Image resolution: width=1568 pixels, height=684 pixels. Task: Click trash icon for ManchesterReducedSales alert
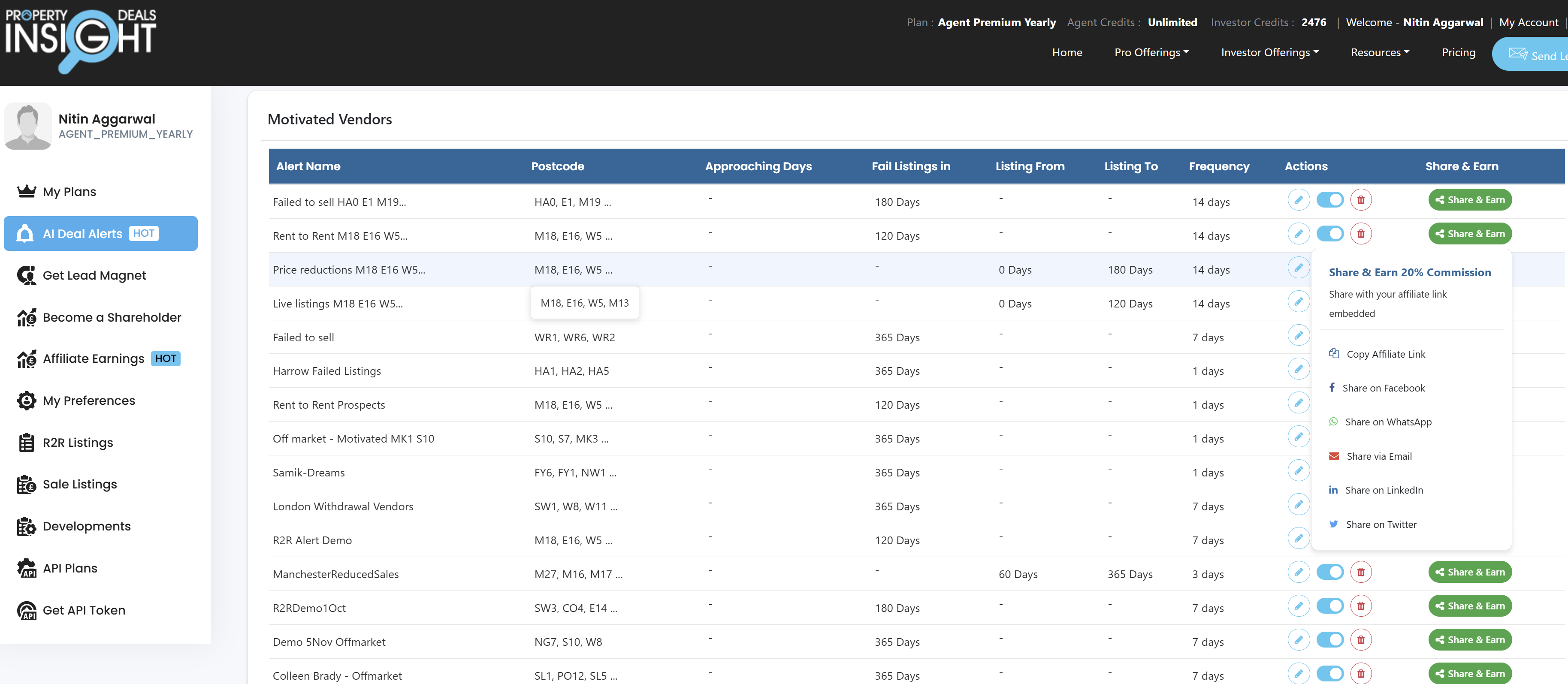pos(1360,572)
